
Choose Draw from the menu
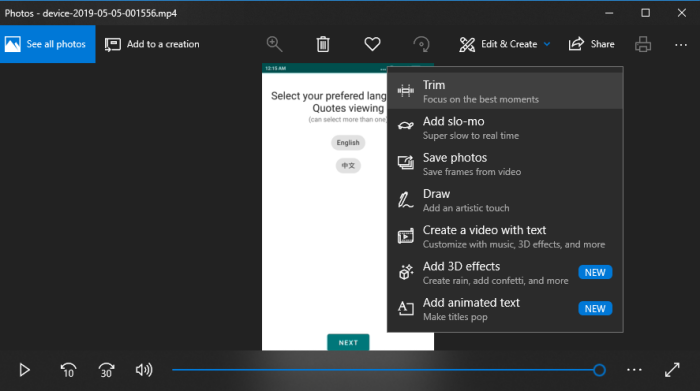(x=505, y=200)
